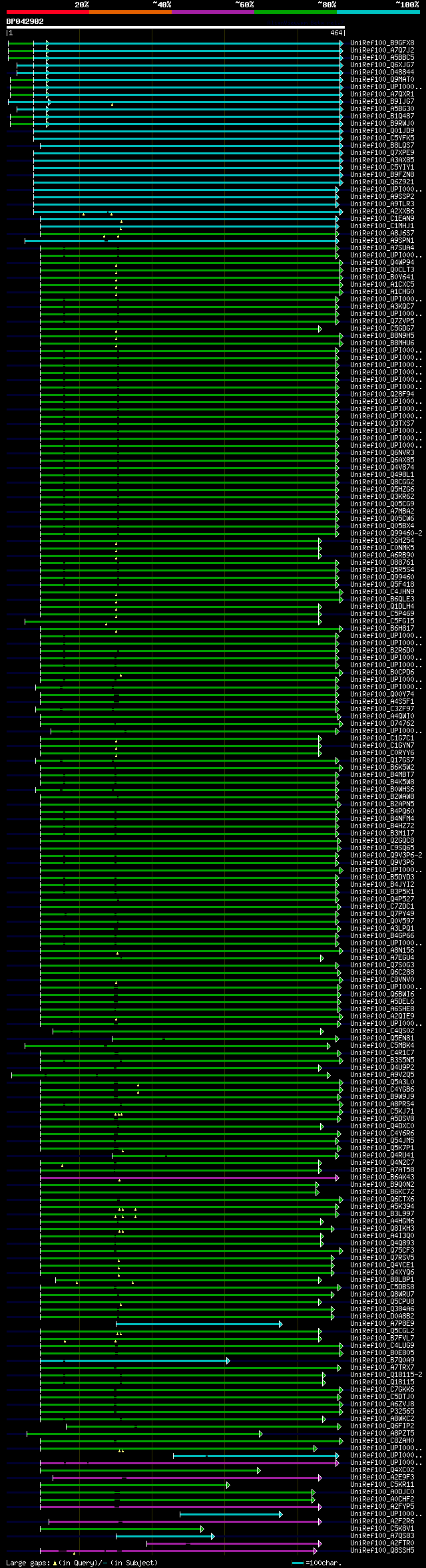Screen dimensions: 426x1568
Task: Select hit UniRef100_A8N156
Action: tap(382, 950)
